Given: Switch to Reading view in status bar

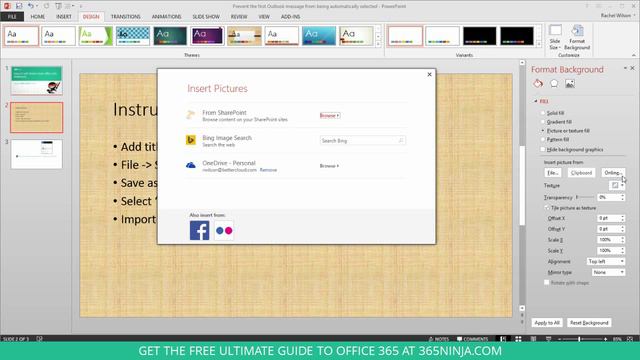Looking at the screenshot, I should [533, 339].
